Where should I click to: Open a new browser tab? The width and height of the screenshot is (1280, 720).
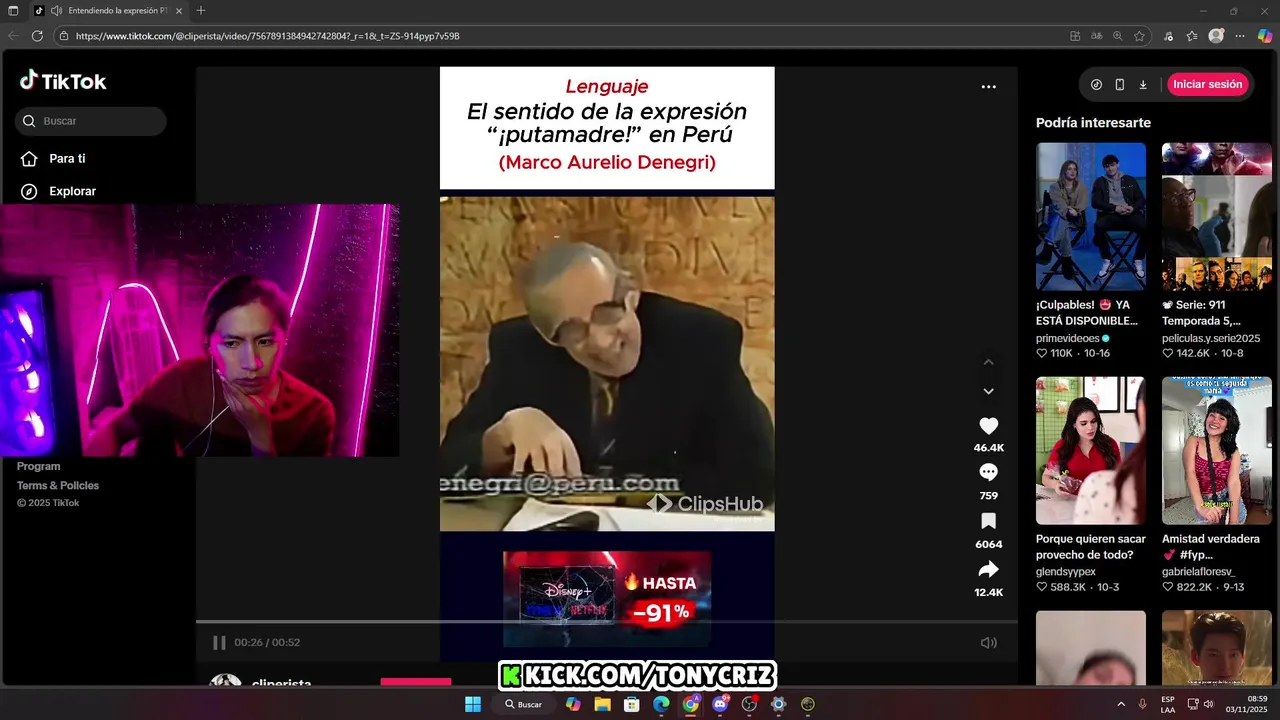click(201, 10)
